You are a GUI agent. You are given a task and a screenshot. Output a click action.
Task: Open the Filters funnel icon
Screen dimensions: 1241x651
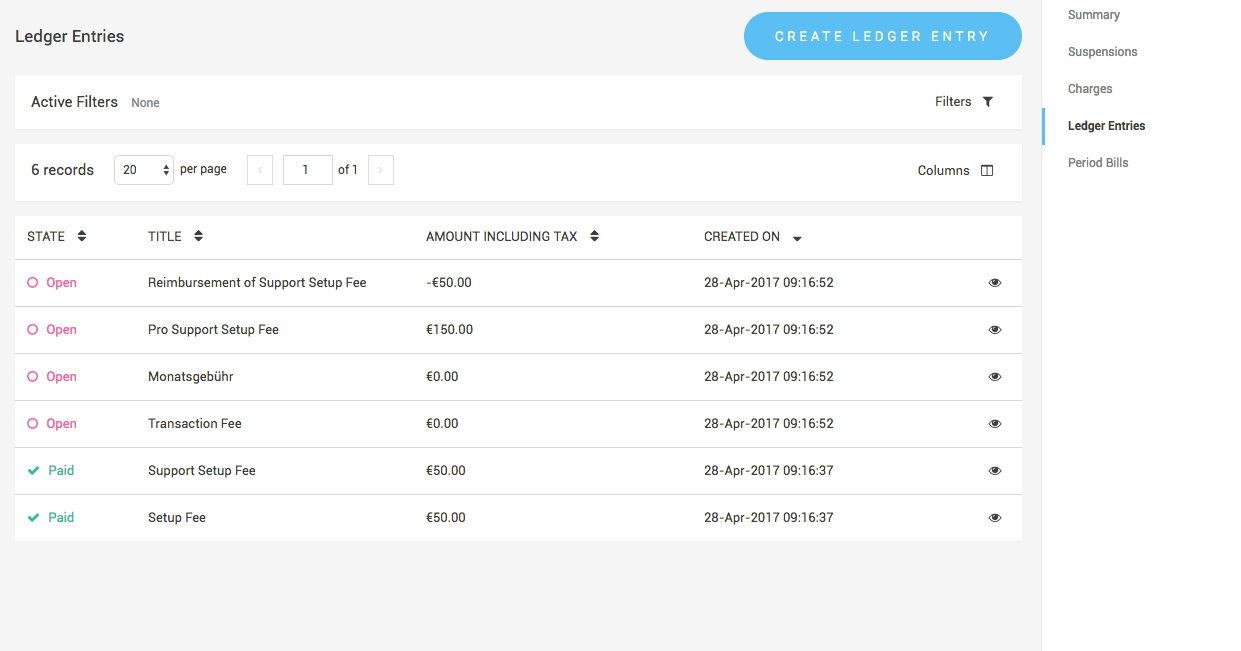coord(988,101)
